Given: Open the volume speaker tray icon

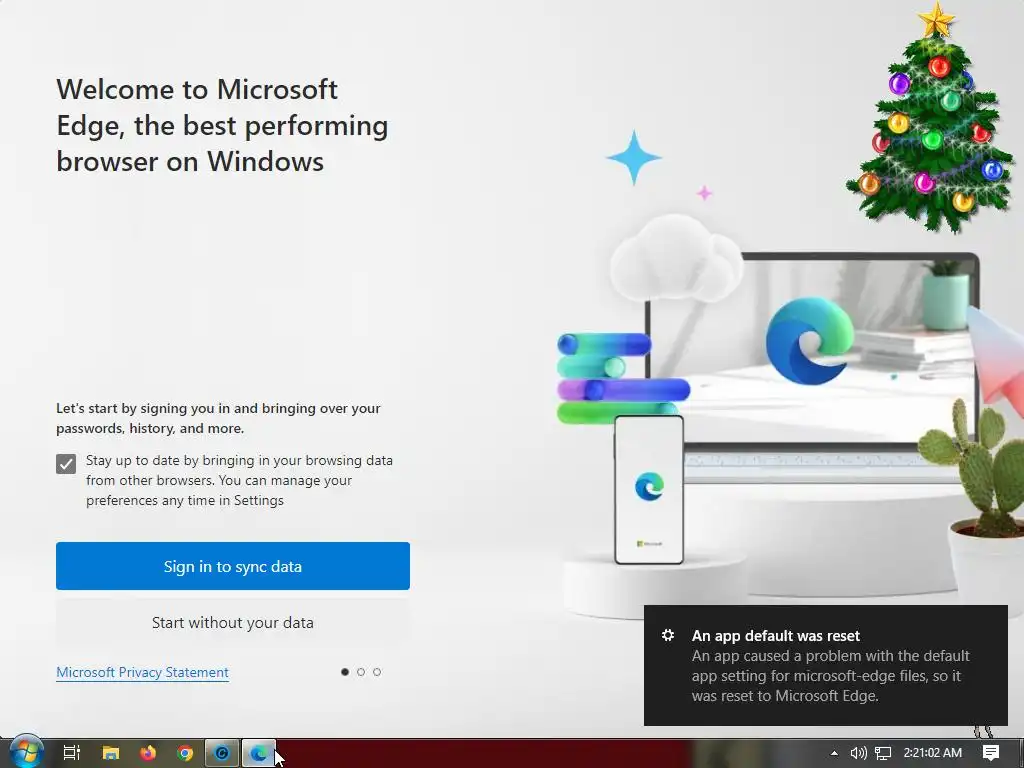Looking at the screenshot, I should (858, 753).
